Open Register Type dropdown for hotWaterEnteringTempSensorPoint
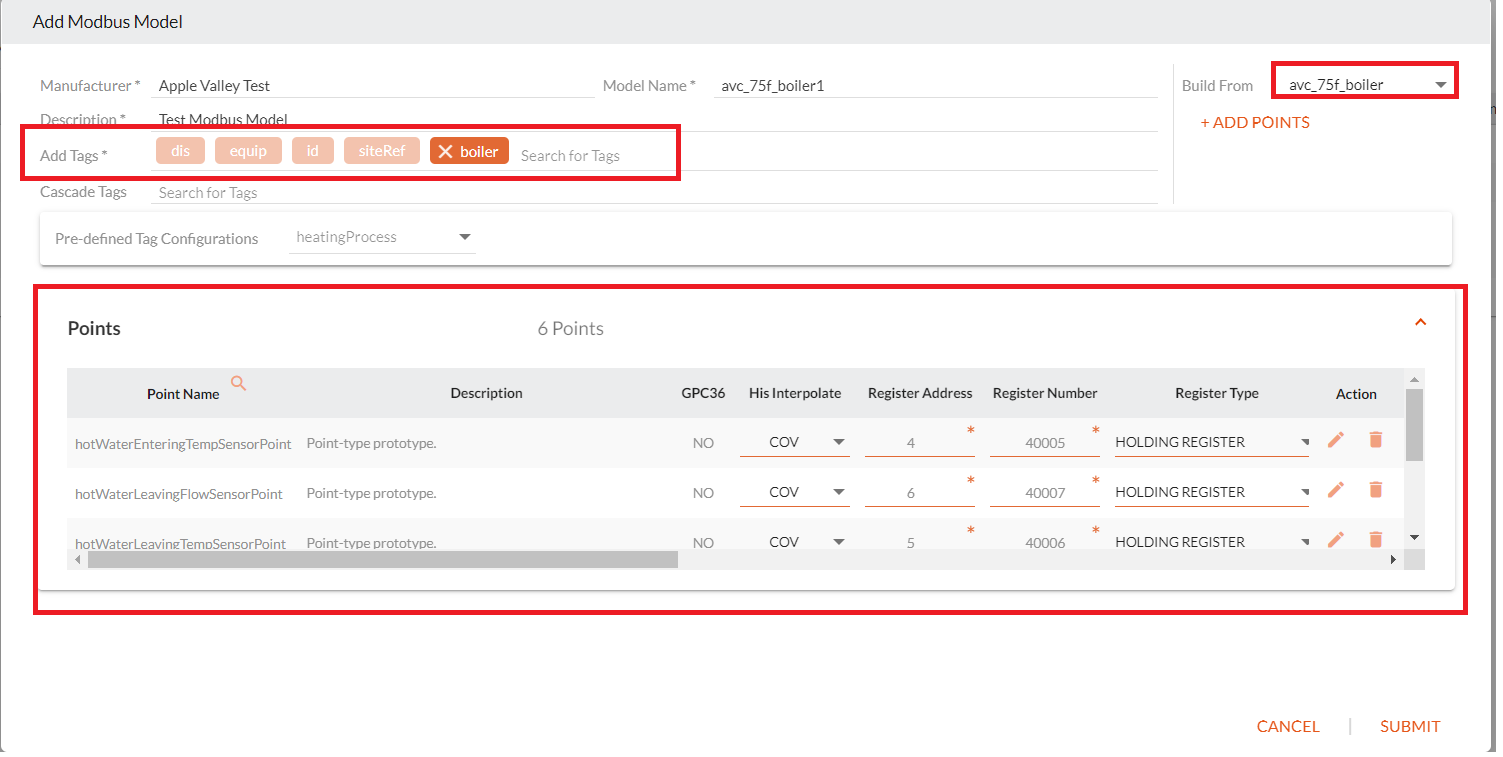Viewport: 1503px width, 757px height. click(1212, 442)
